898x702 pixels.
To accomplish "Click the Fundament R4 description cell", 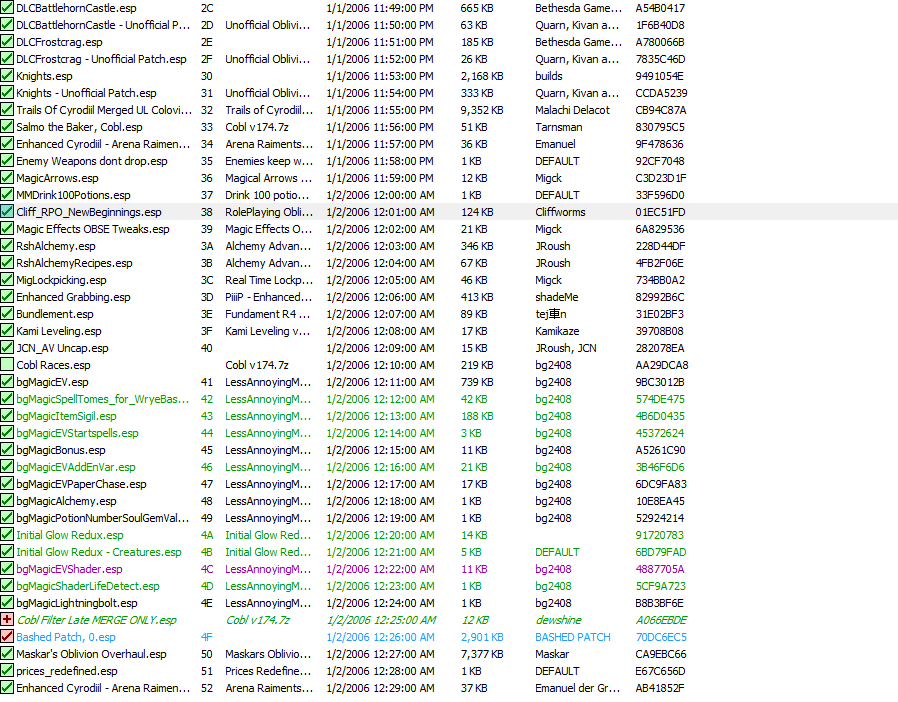I will point(267,314).
